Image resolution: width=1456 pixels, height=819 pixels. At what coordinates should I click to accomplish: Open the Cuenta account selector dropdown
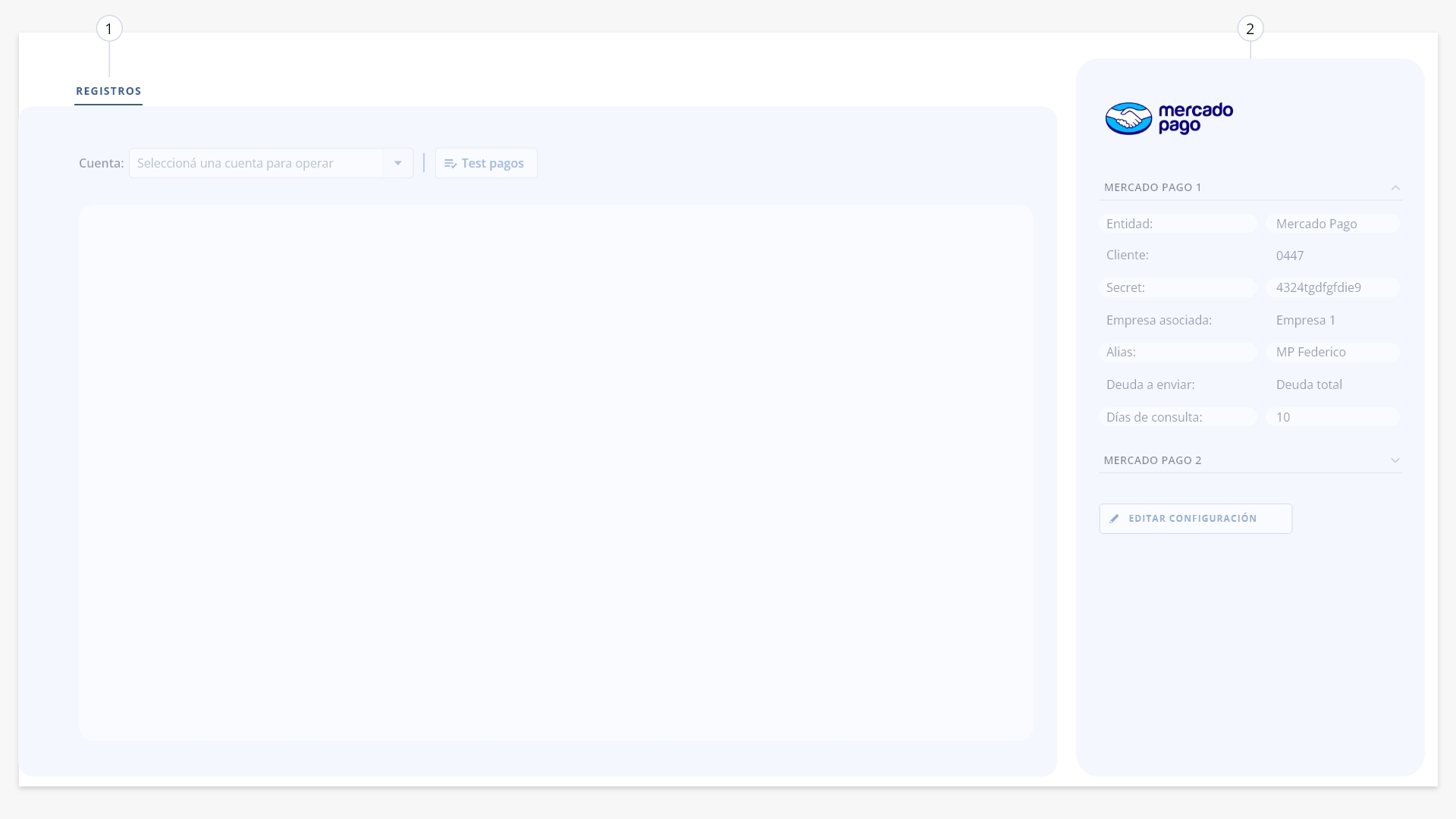pos(271,163)
